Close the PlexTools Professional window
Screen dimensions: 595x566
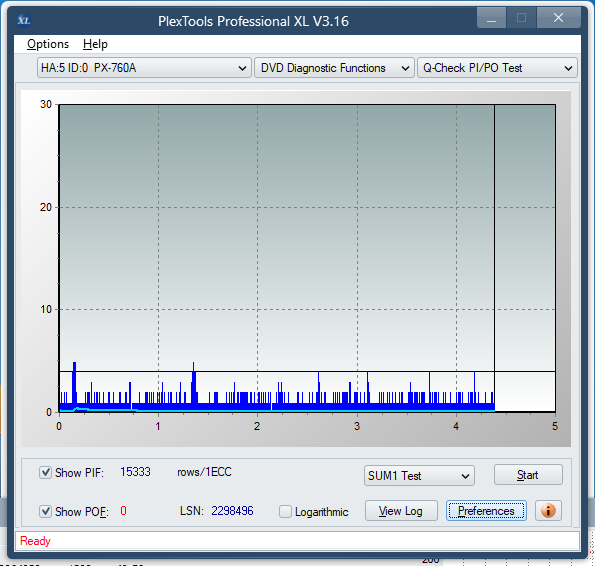(x=558, y=17)
